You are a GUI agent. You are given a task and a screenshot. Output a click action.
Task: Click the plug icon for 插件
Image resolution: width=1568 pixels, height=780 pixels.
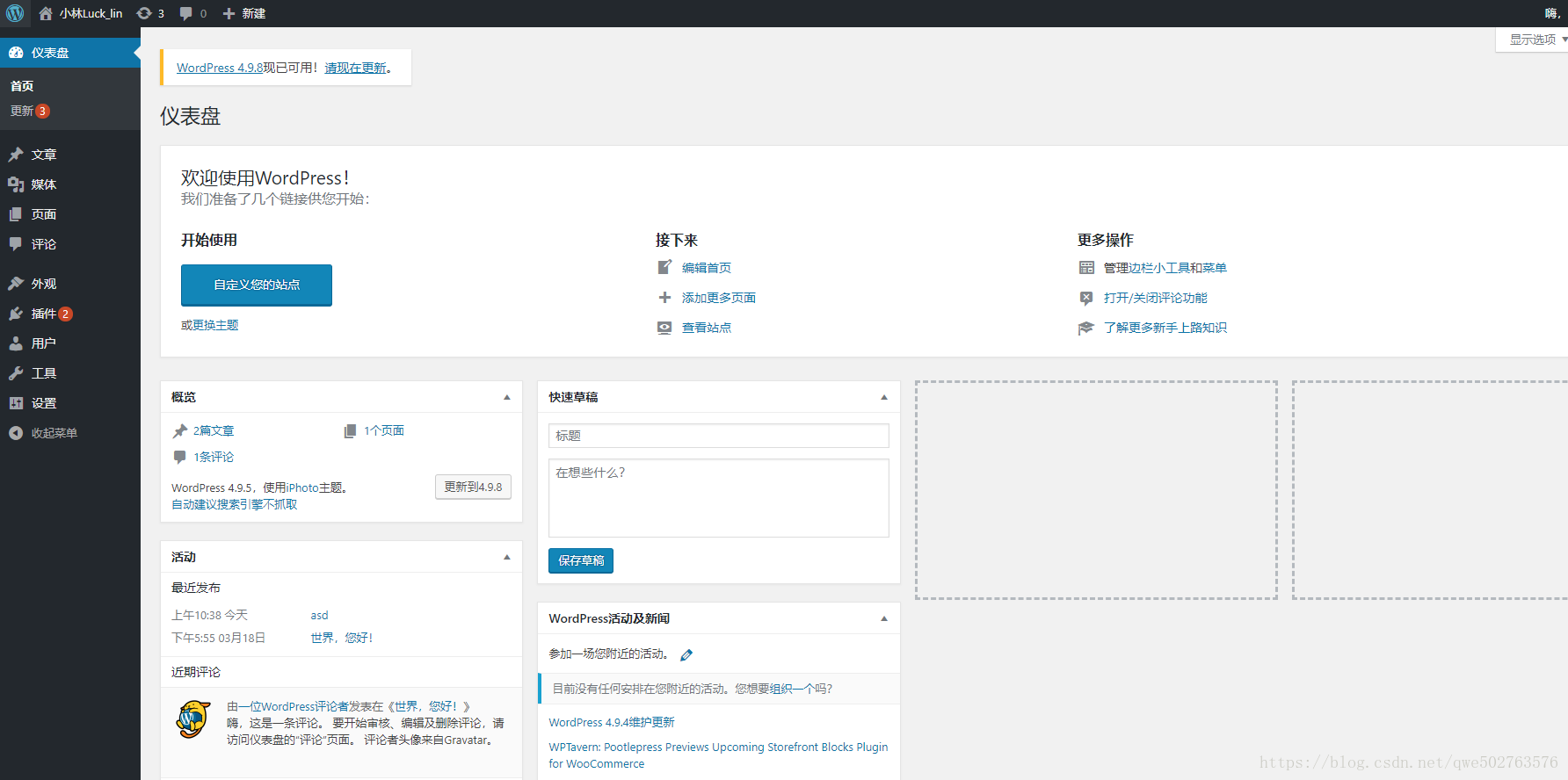16,314
